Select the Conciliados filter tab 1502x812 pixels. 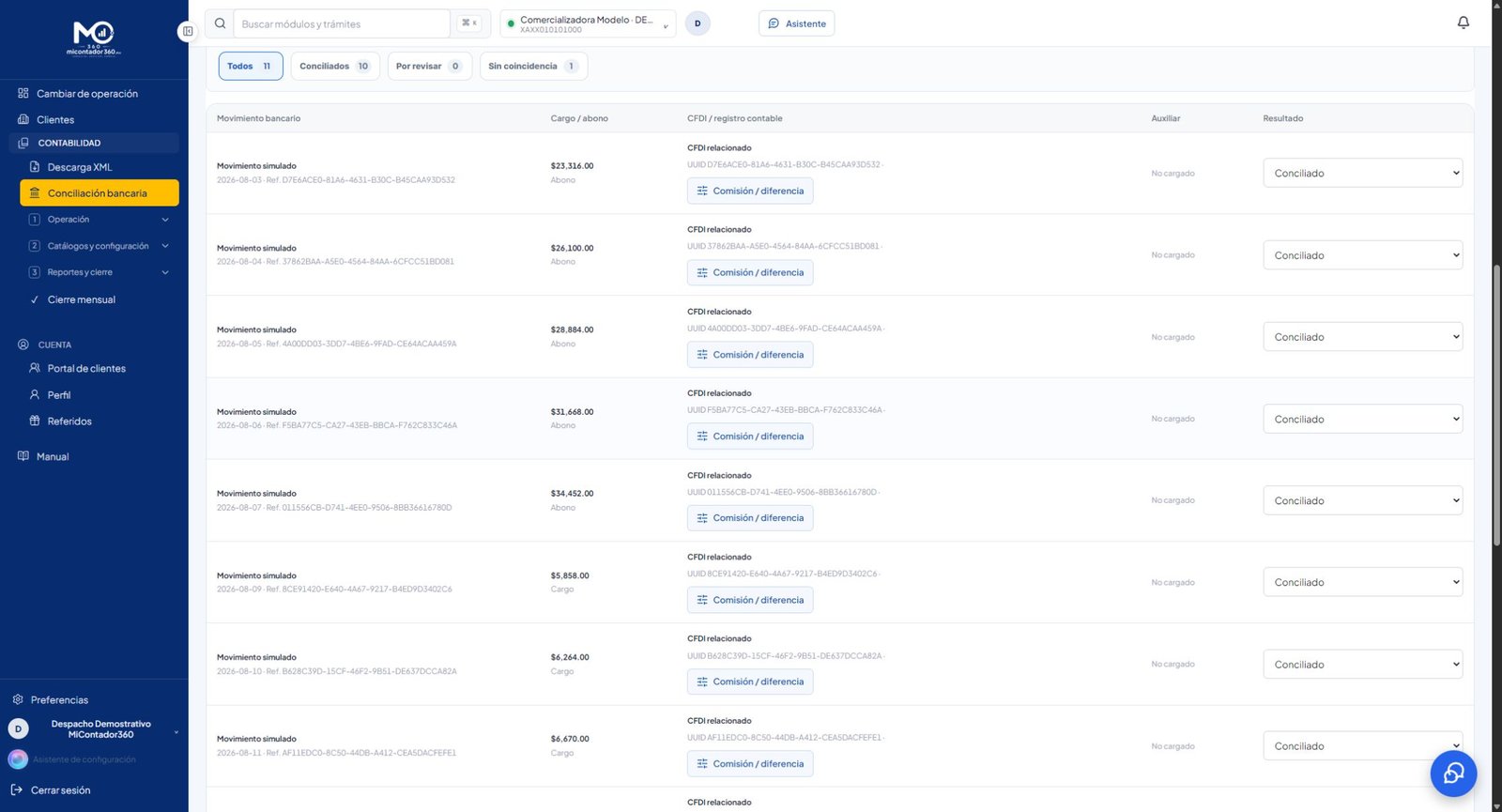click(335, 66)
